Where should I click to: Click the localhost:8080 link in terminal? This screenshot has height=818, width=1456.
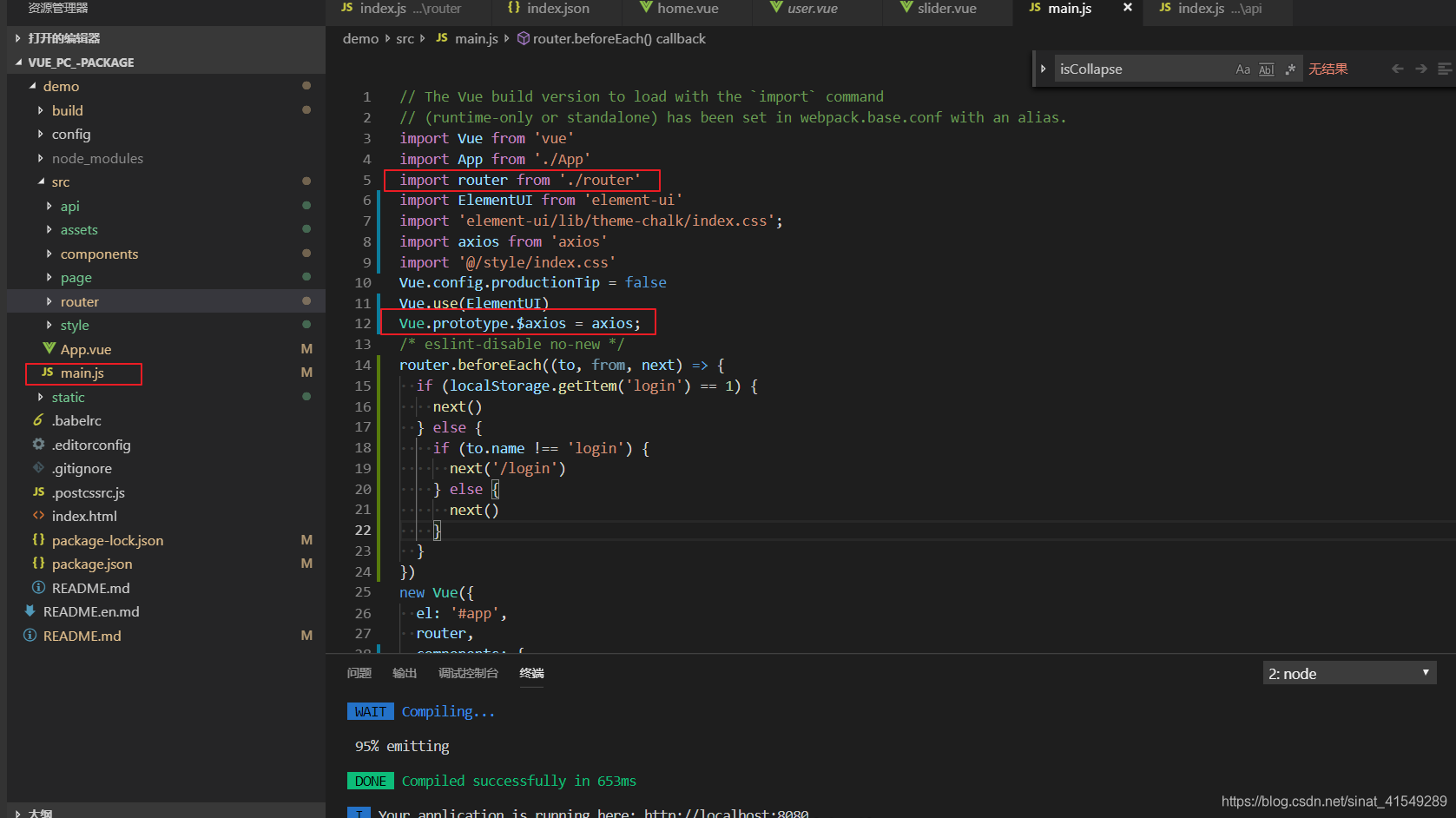click(727, 814)
